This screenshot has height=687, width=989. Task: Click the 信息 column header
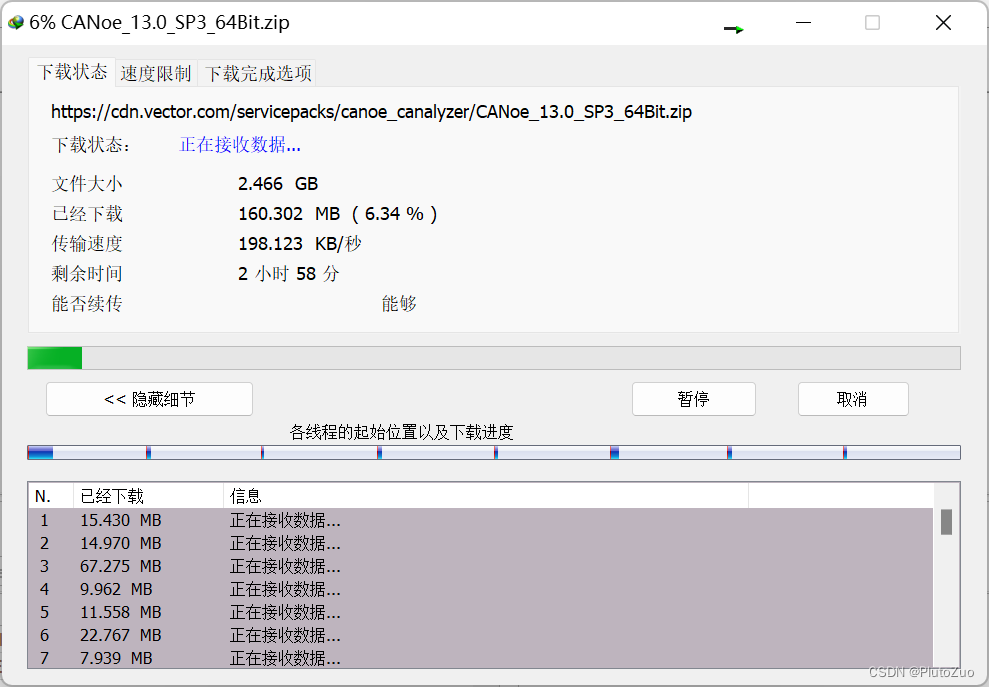486,496
